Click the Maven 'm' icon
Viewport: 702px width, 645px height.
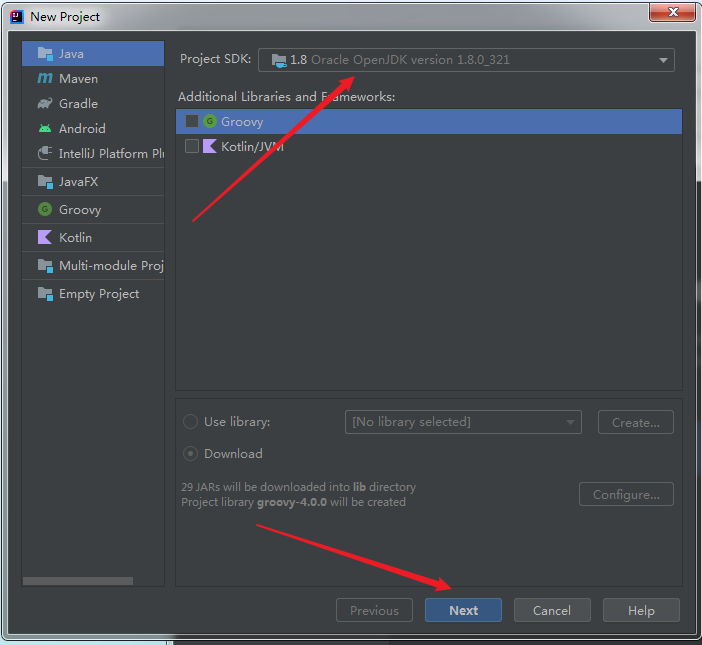coord(45,78)
